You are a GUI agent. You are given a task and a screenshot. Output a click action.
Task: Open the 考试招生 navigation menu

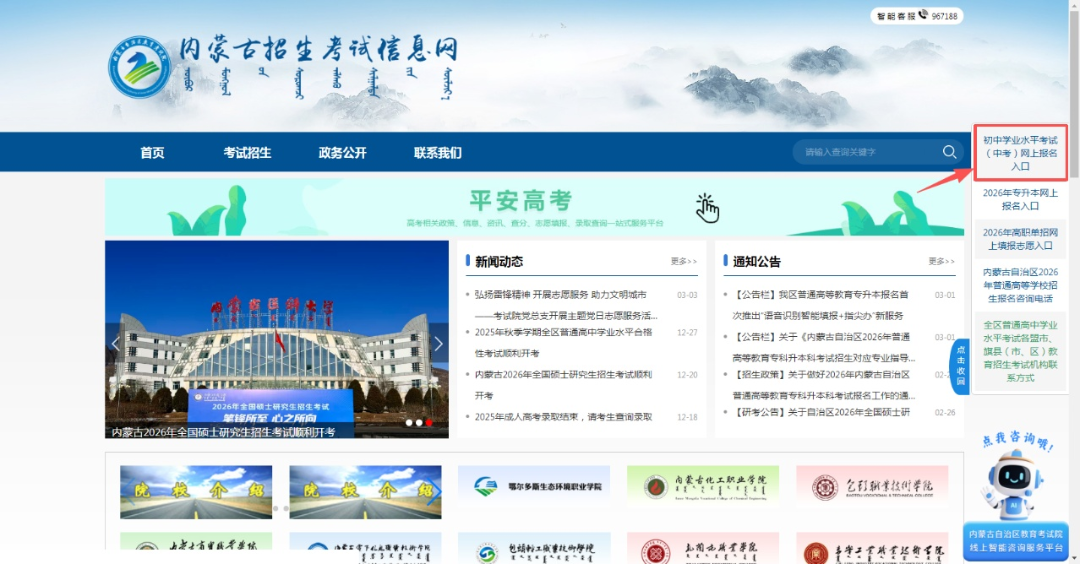pyautogui.click(x=247, y=153)
